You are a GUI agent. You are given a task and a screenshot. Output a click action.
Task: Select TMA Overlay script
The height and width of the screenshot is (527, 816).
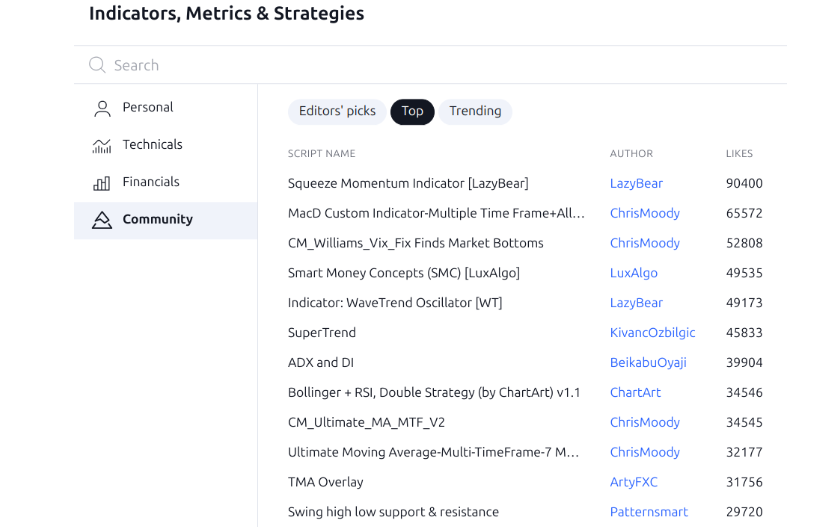[325, 482]
